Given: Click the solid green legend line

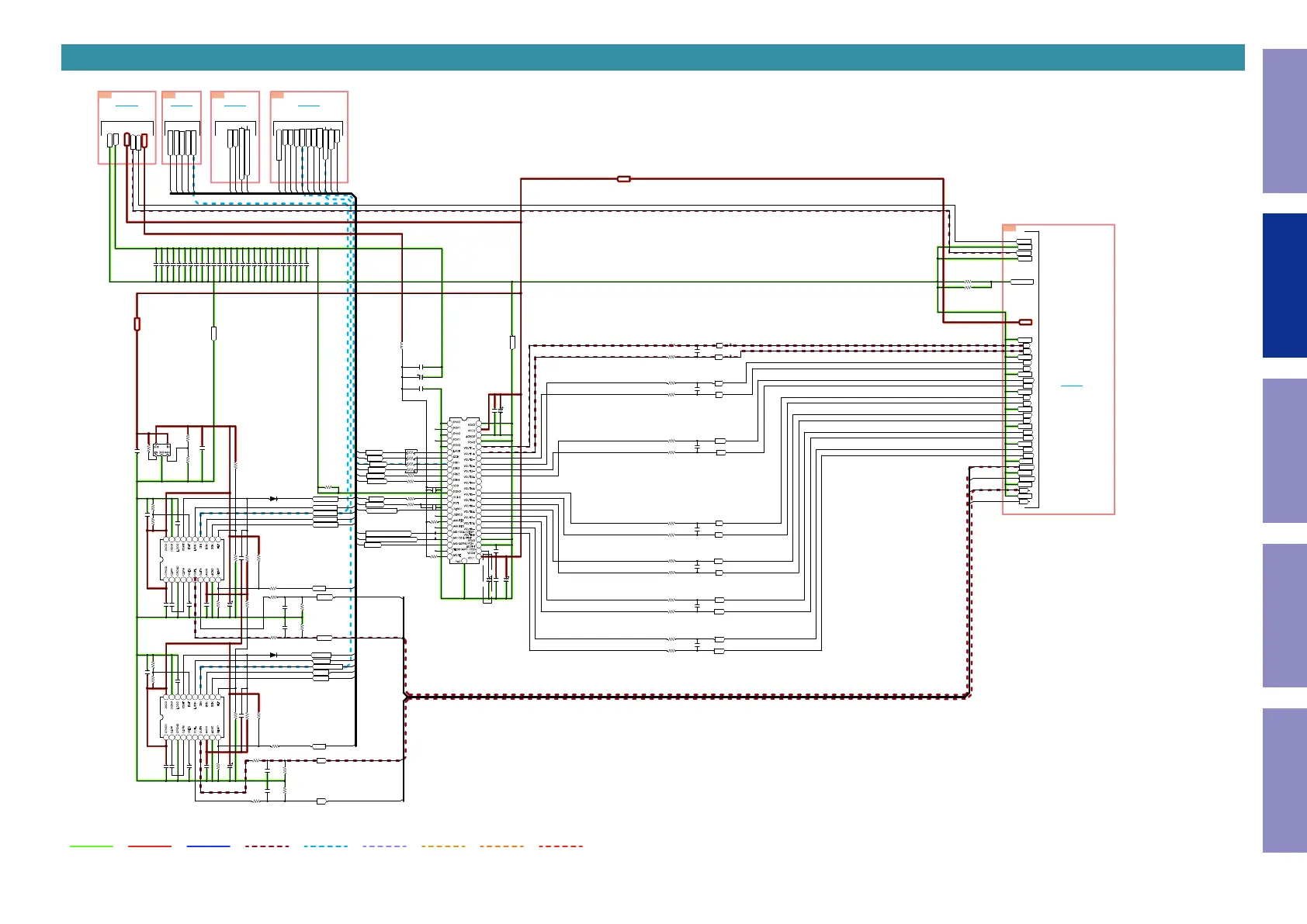Looking at the screenshot, I should tap(92, 846).
